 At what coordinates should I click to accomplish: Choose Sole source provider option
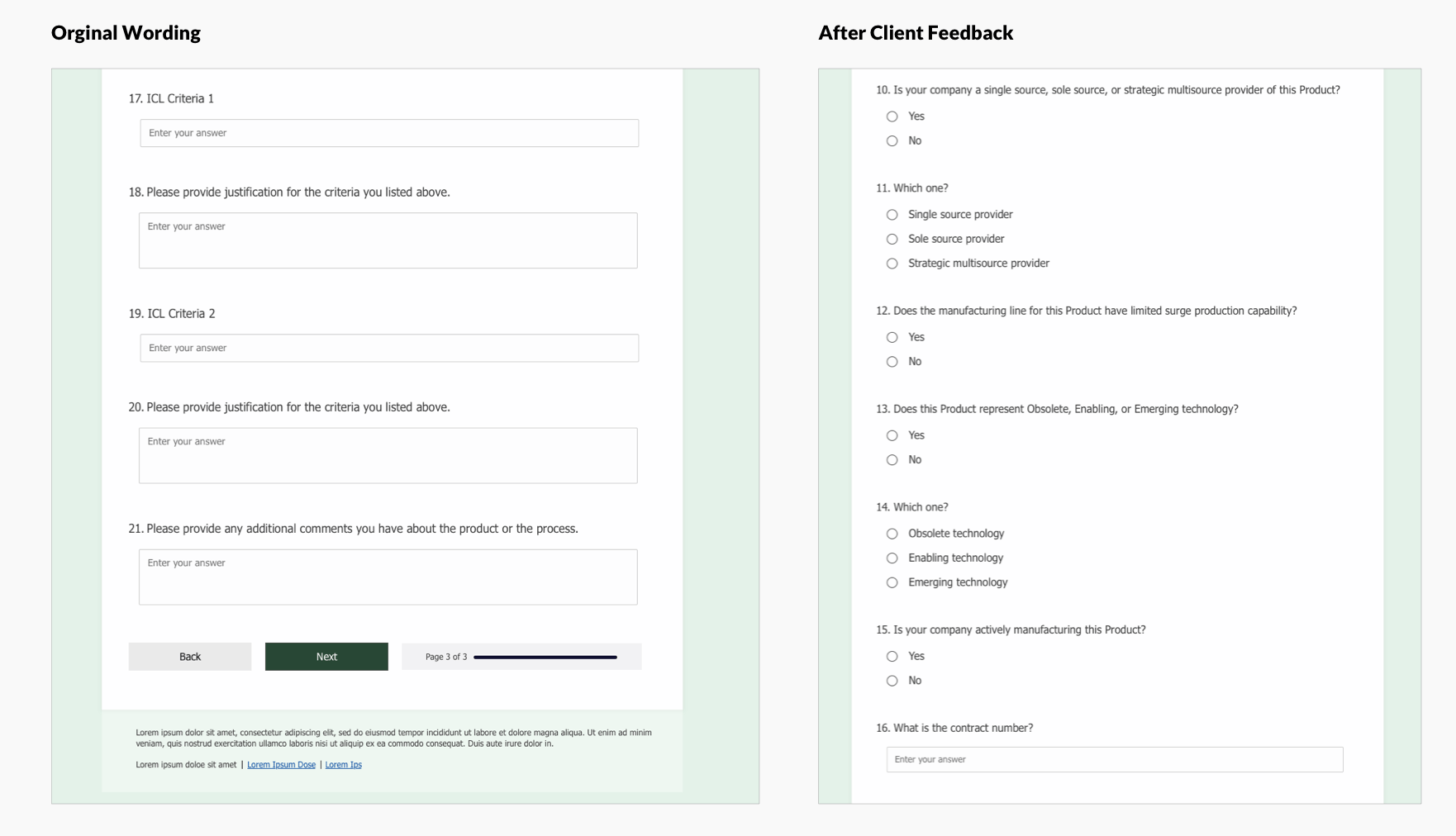892,240
